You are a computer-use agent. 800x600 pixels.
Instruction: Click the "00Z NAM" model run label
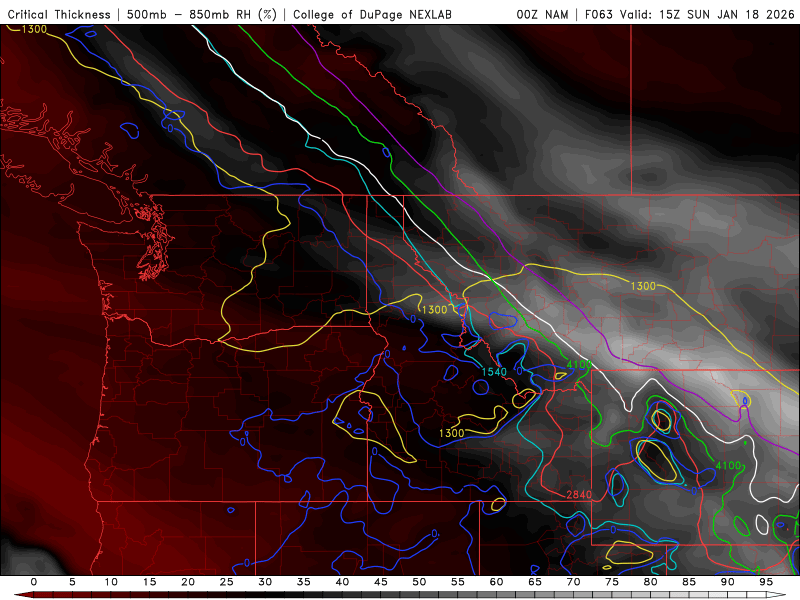(542, 15)
